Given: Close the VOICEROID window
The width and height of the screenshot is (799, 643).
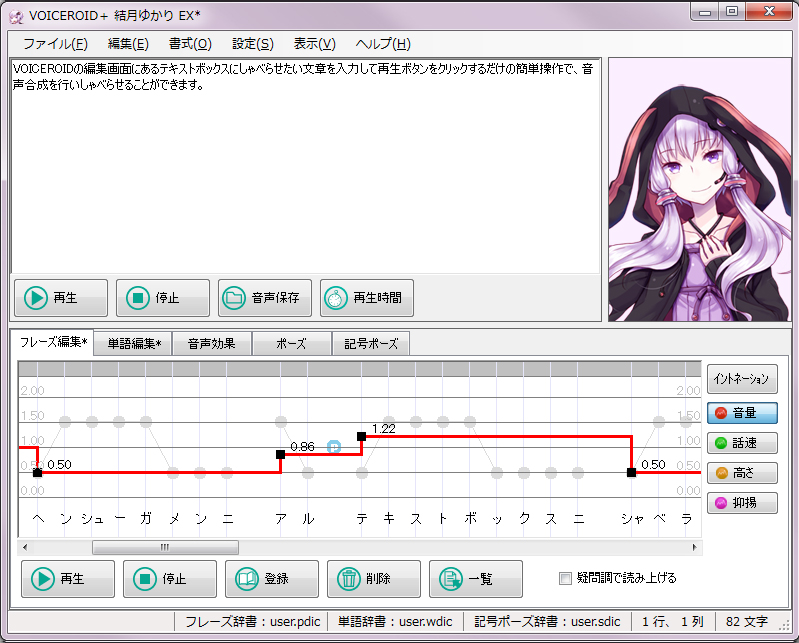Looking at the screenshot, I should (x=769, y=12).
